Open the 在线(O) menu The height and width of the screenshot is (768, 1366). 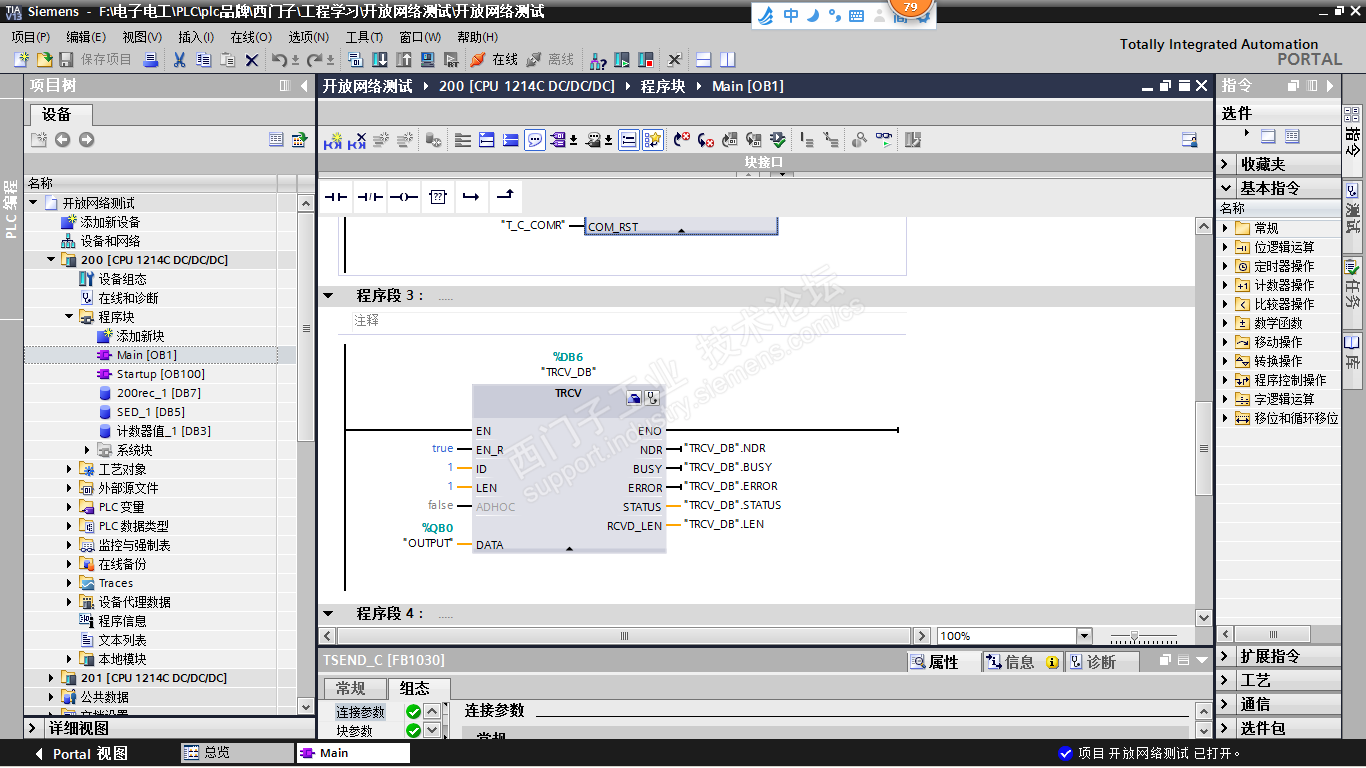click(251, 37)
